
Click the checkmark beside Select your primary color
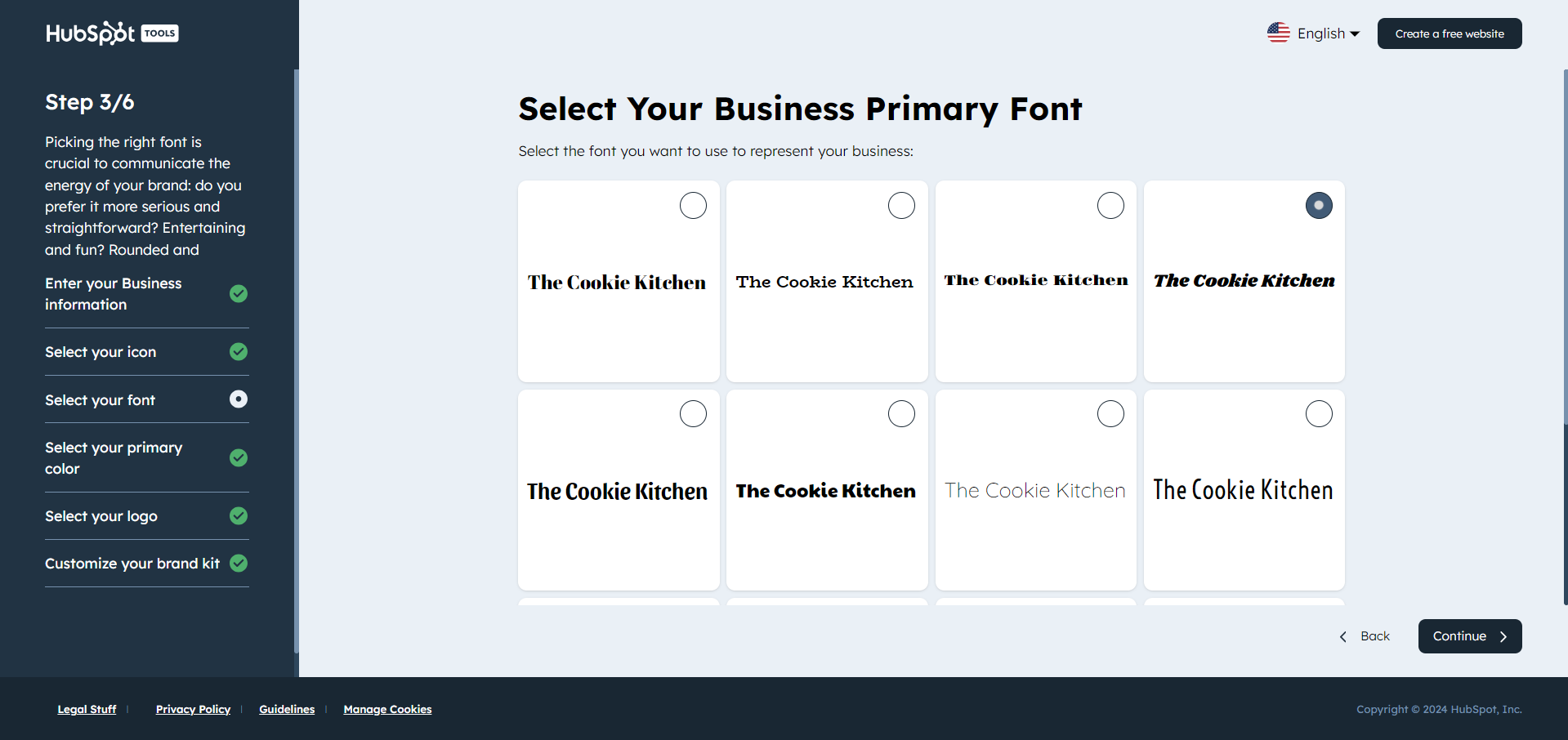pos(238,457)
